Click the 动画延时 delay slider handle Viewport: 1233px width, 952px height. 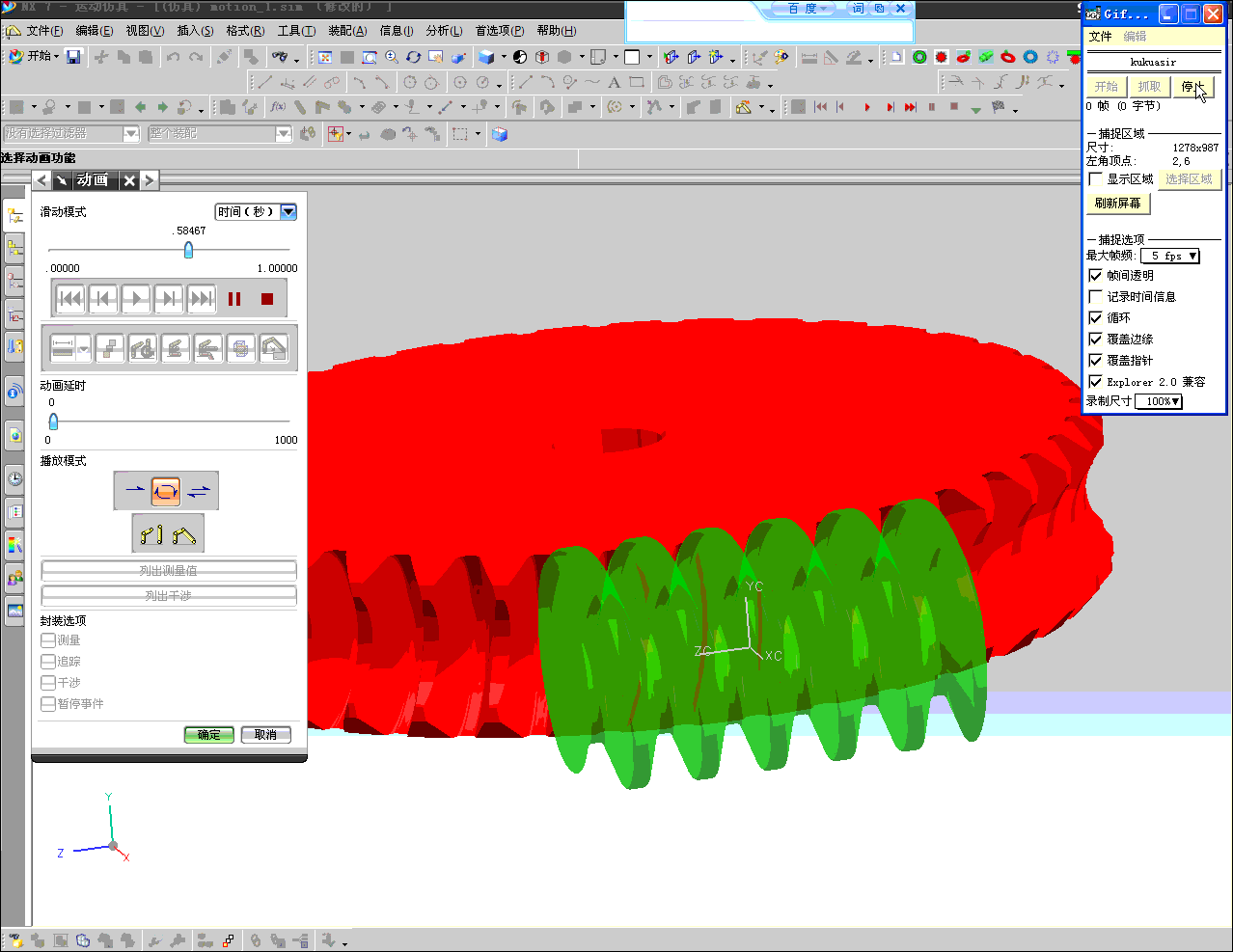[53, 421]
